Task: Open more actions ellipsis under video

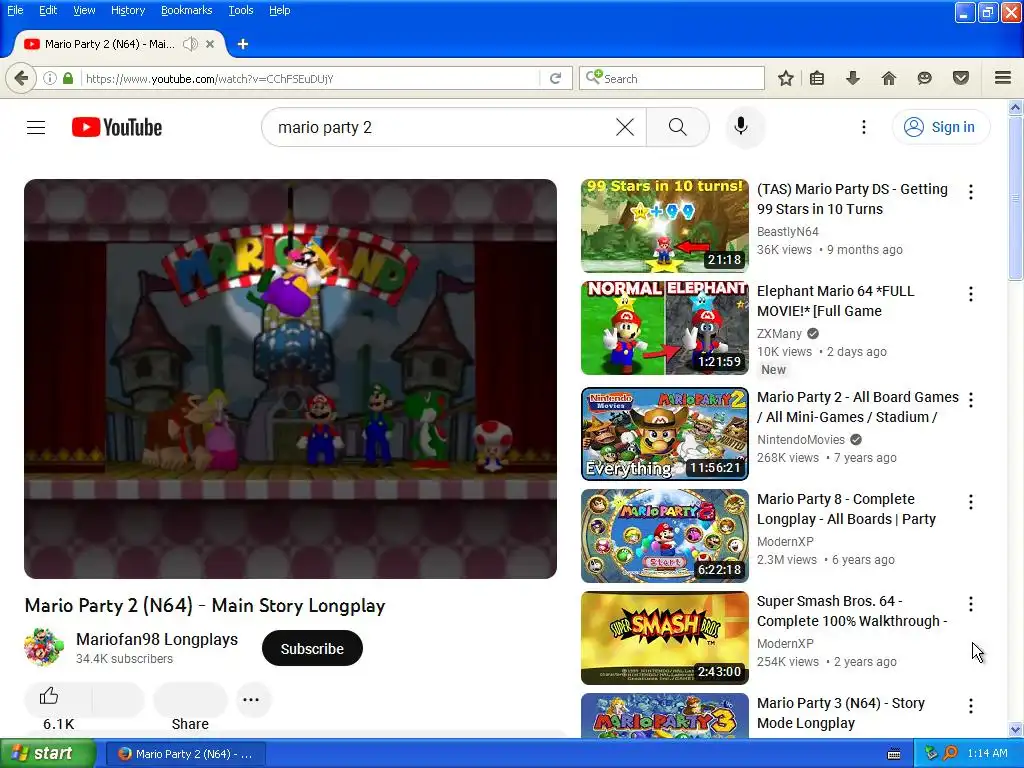Action: [251, 699]
